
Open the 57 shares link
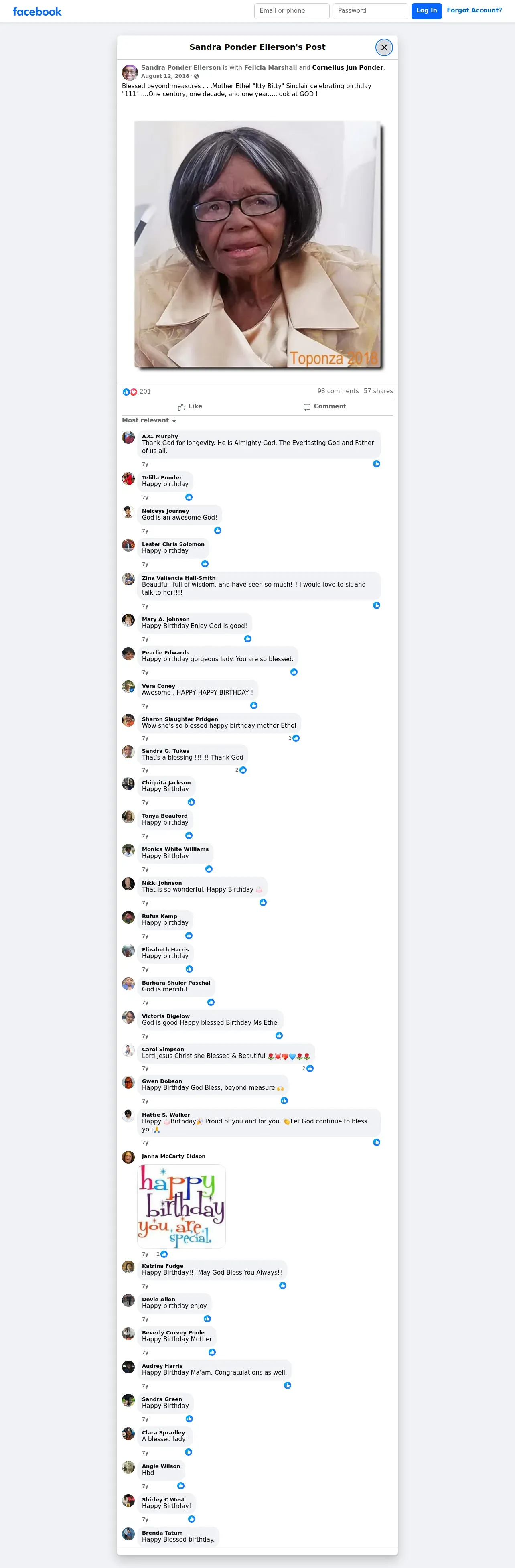click(x=378, y=391)
